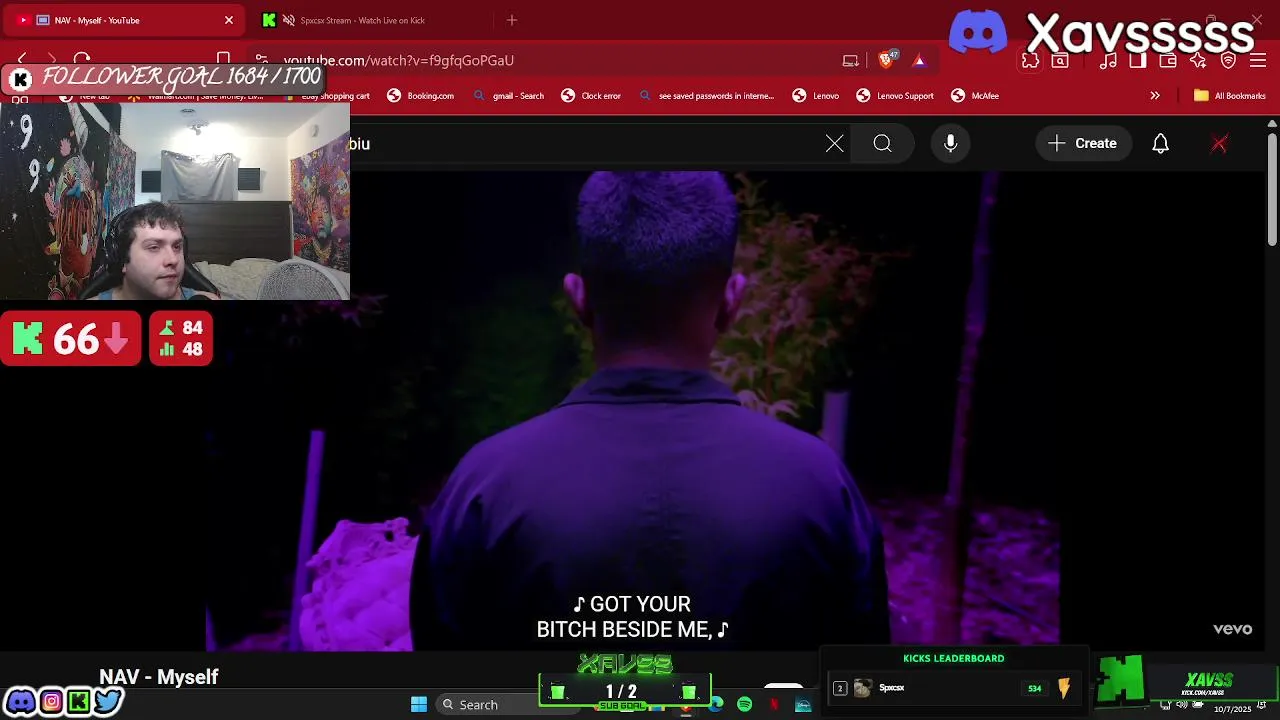Close the NAV - Myself YouTube tab
This screenshot has height=720, width=1280.
pos(229,20)
